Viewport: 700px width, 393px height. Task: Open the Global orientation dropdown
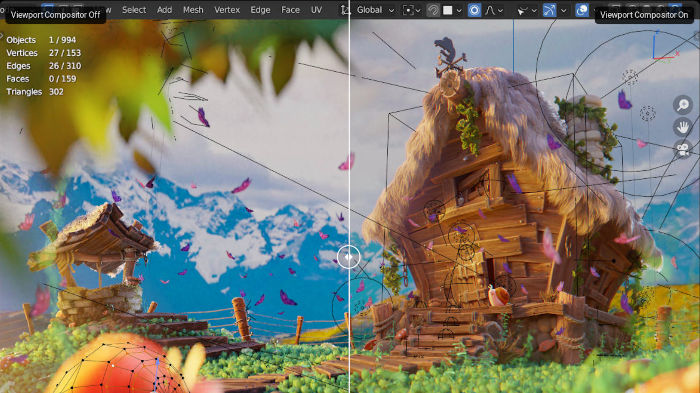coord(375,10)
